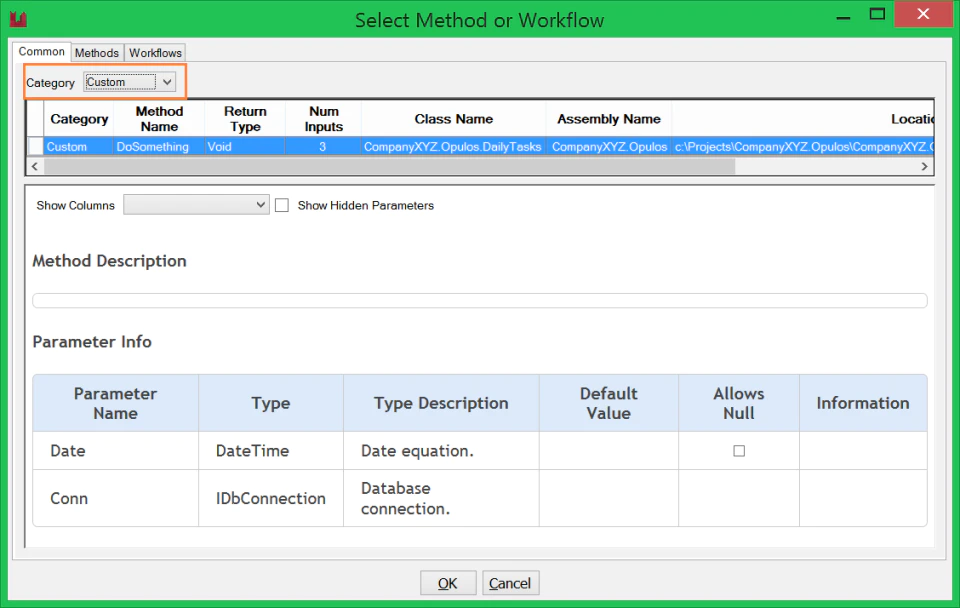Image resolution: width=960 pixels, height=608 pixels.
Task: Click the Num Inputs column header
Action: [323, 119]
